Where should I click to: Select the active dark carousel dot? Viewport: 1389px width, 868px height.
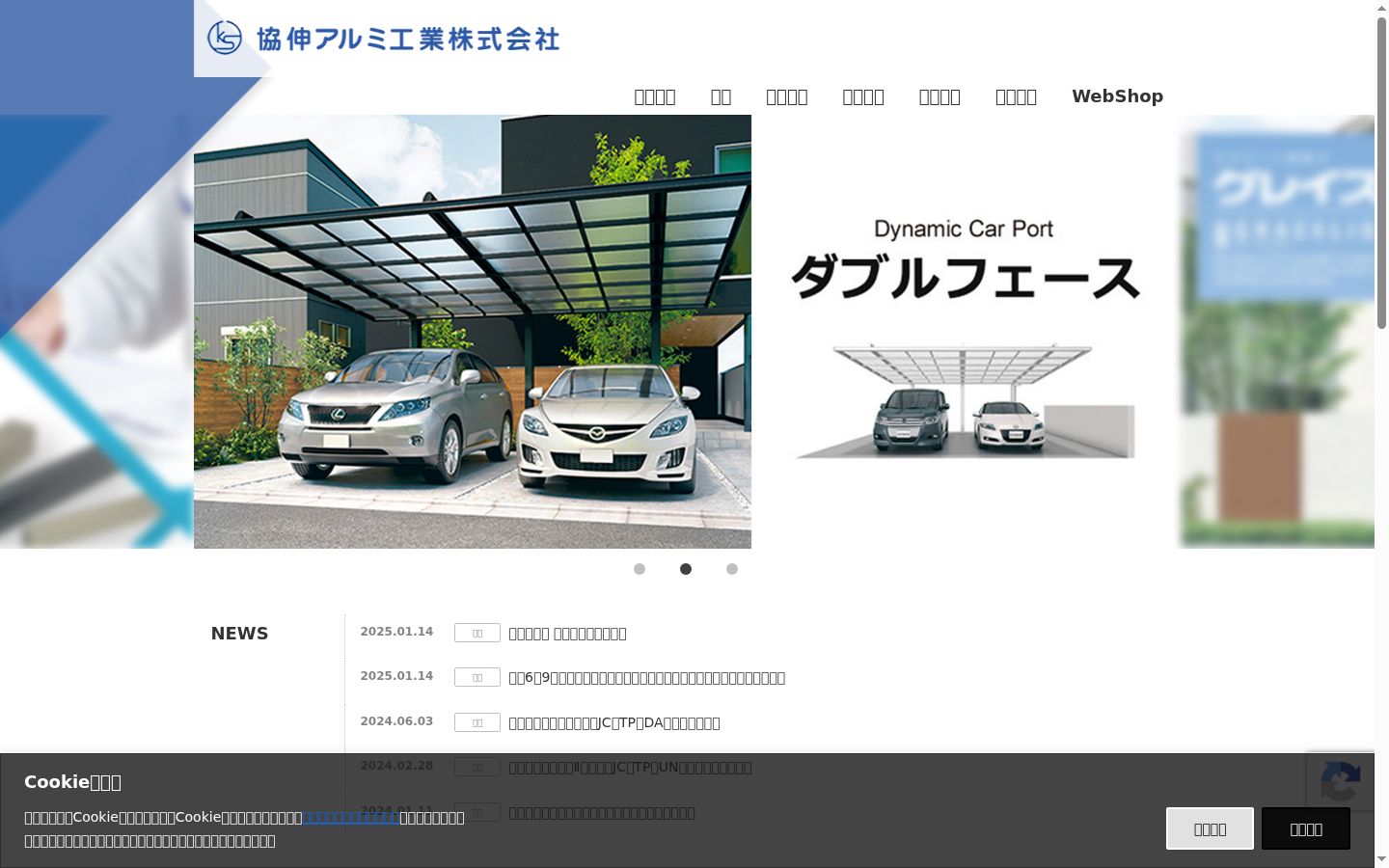686,569
